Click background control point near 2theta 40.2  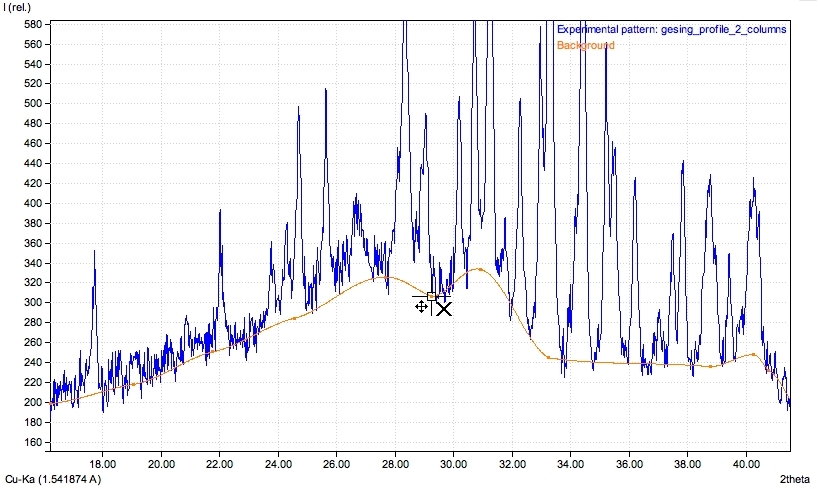pyautogui.click(x=753, y=354)
